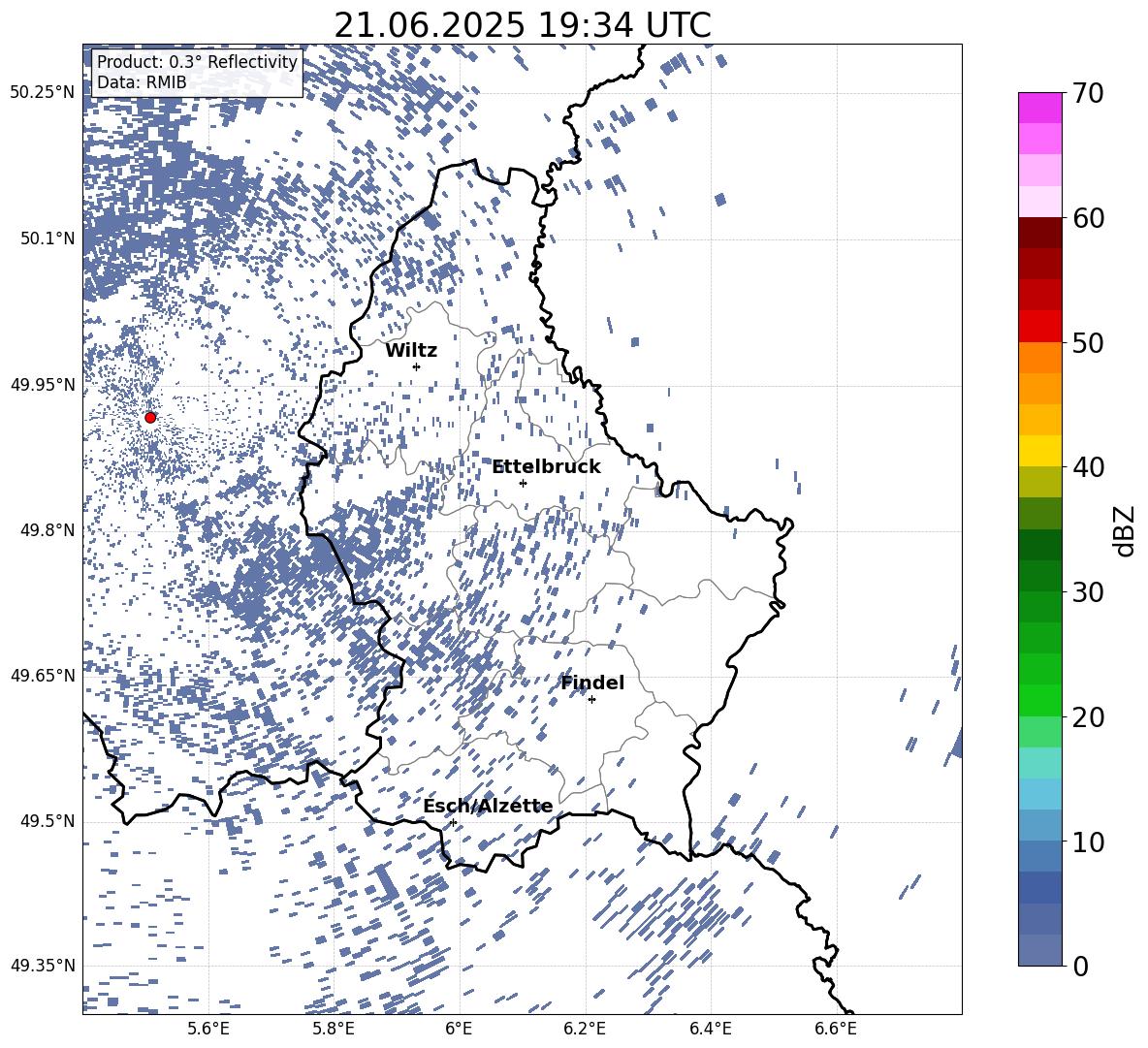The height and width of the screenshot is (1048, 1148).
Task: Click the 60 value on colorbar
Action: pyautogui.click(x=1088, y=218)
